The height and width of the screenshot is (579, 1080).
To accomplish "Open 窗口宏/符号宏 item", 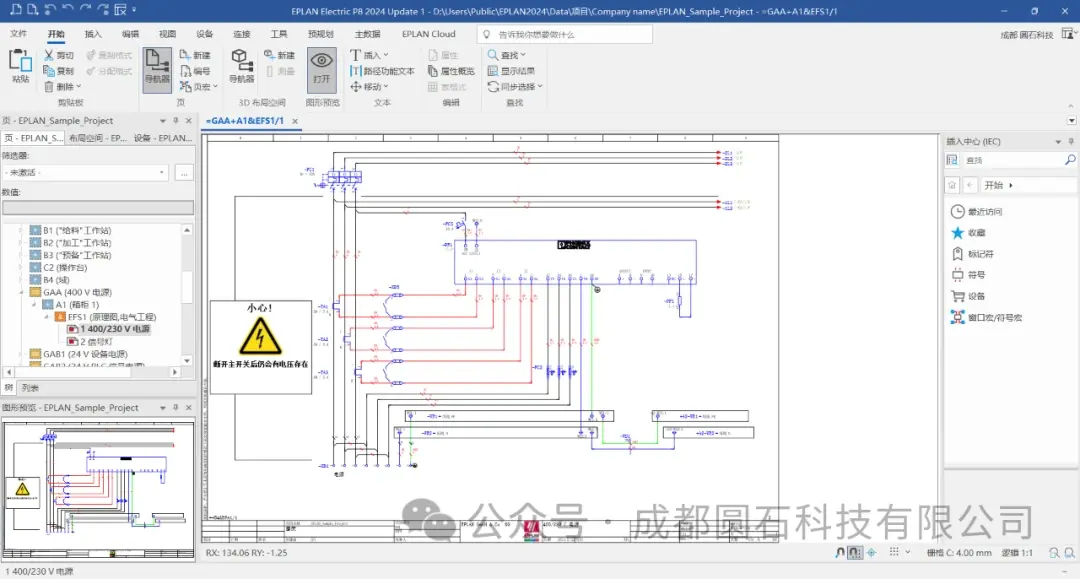I will [x=986, y=317].
